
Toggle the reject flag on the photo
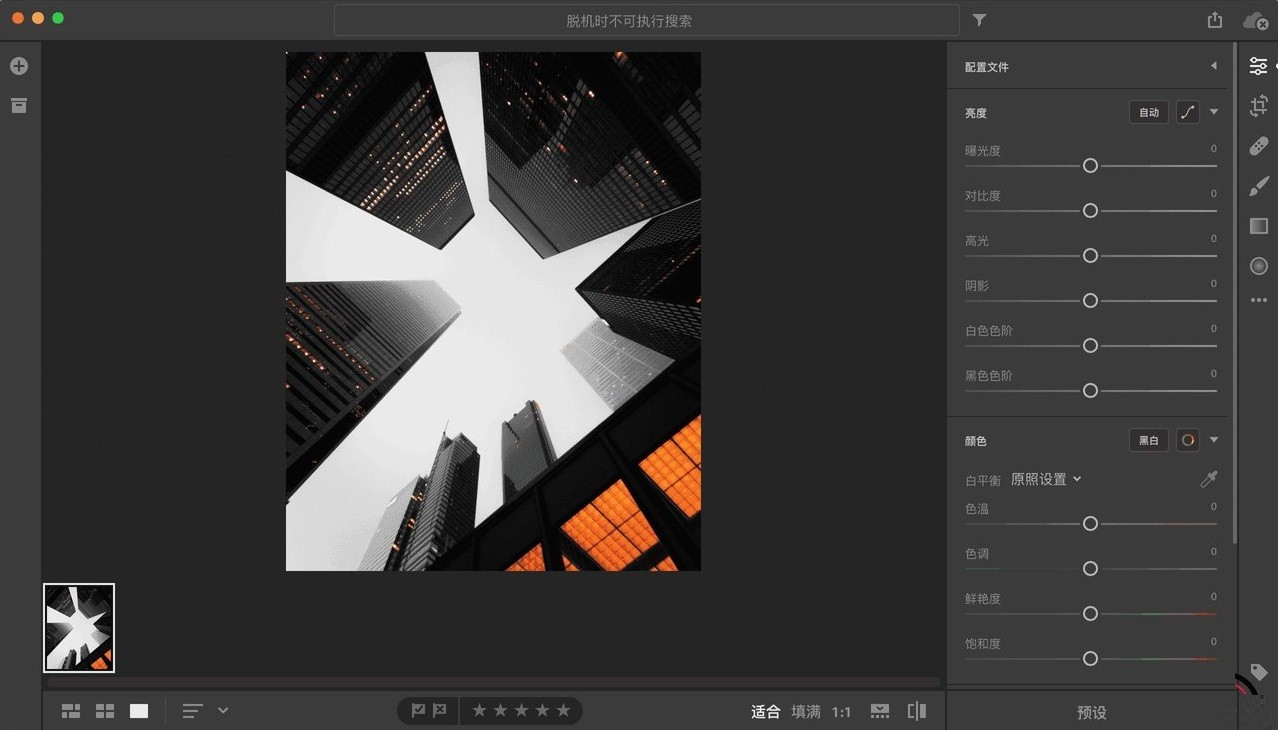[440, 710]
